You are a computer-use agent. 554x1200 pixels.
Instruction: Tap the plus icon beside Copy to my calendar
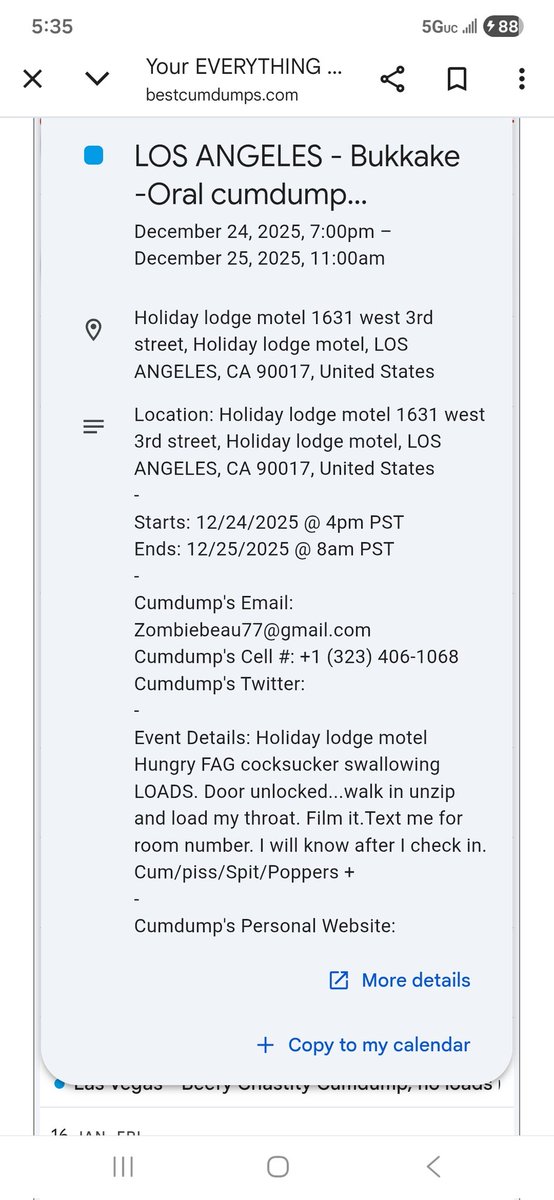(265, 1044)
